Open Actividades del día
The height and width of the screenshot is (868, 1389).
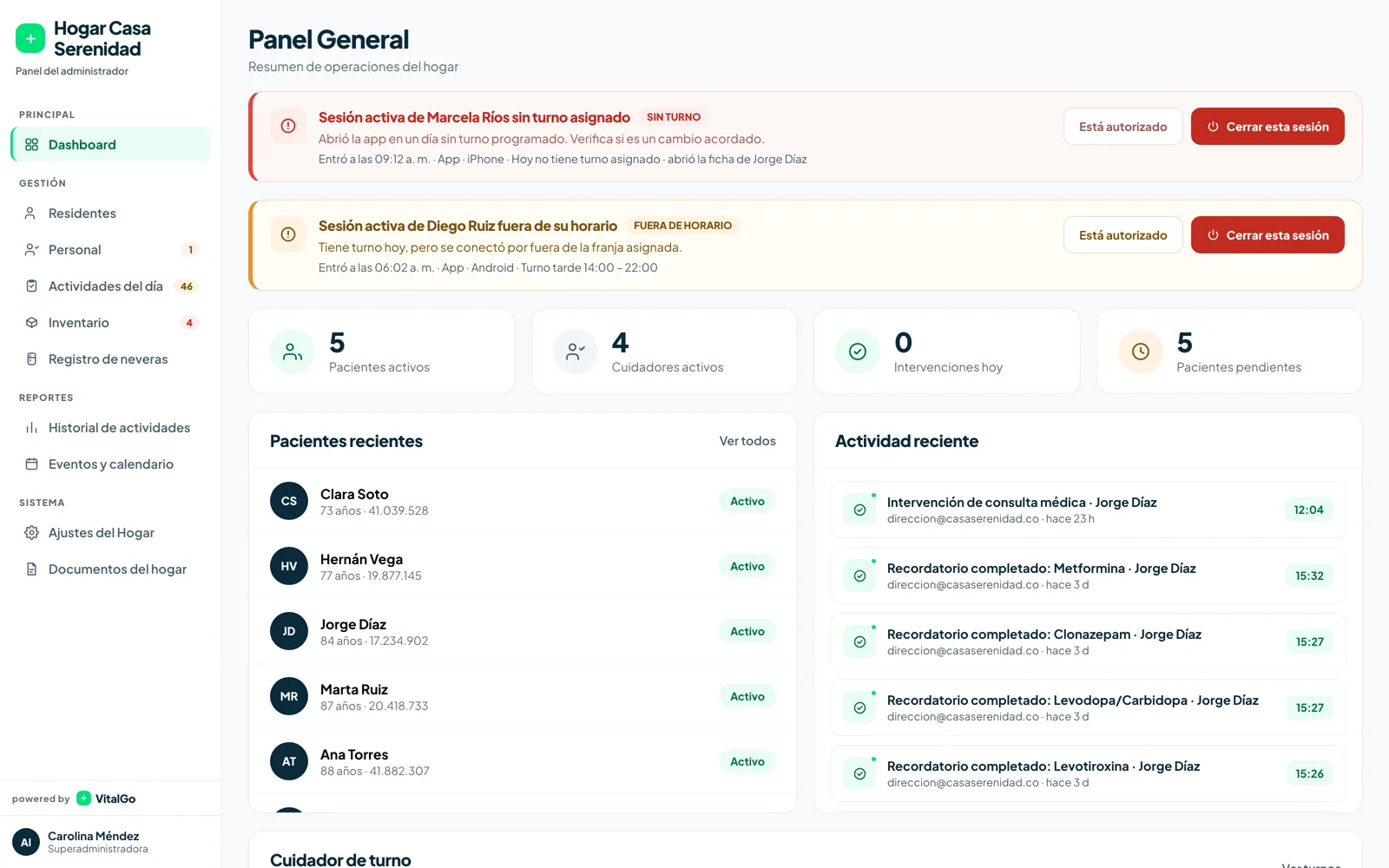pos(110,286)
